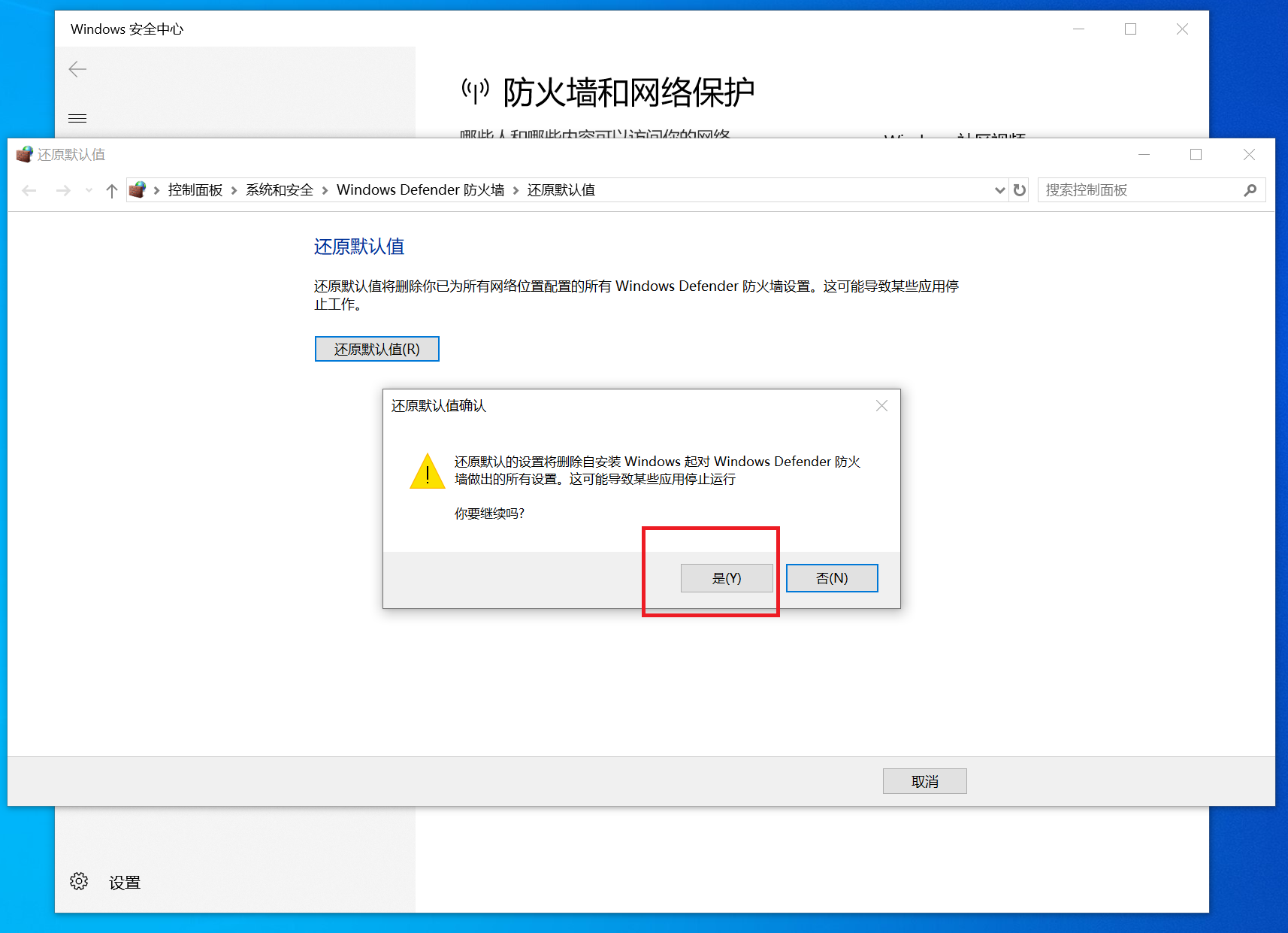Click the refresh icon in address bar

[1020, 190]
